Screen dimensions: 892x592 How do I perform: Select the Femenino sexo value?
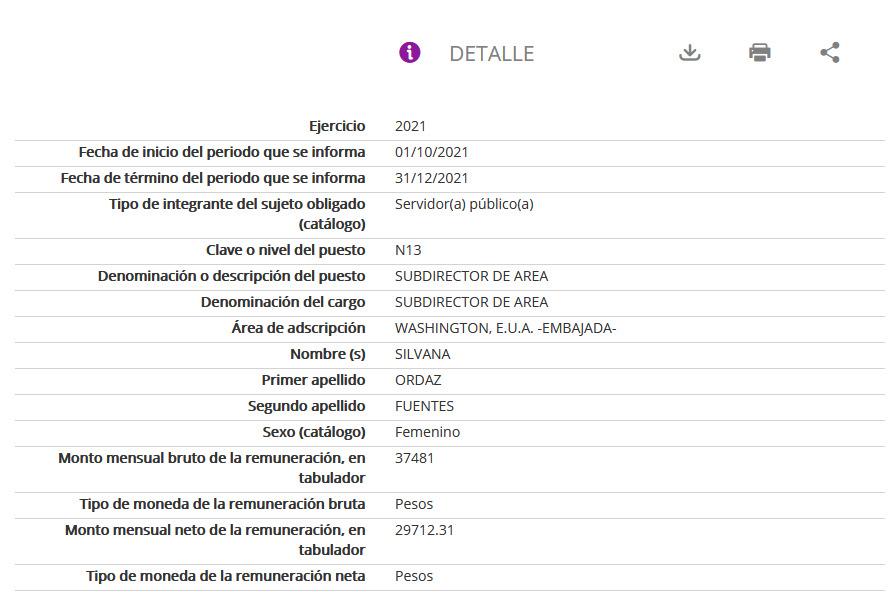click(x=425, y=432)
